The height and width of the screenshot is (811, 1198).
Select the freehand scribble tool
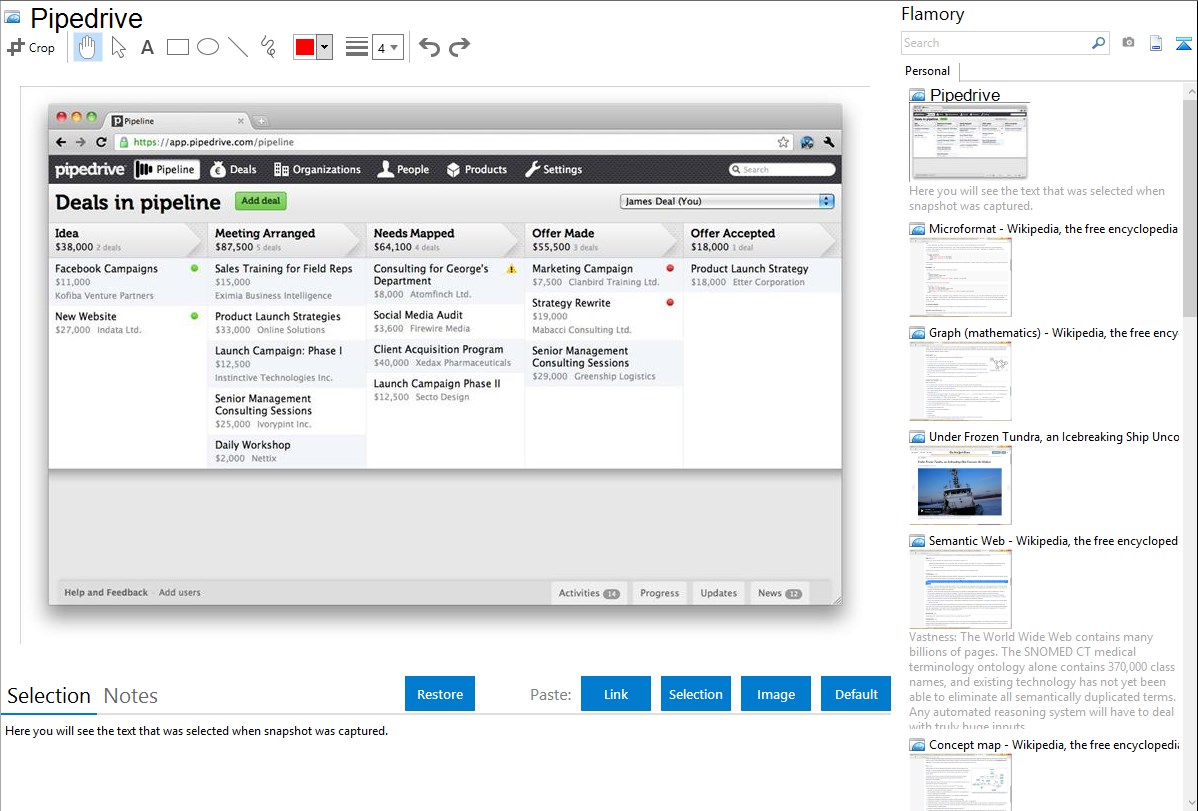[x=268, y=47]
